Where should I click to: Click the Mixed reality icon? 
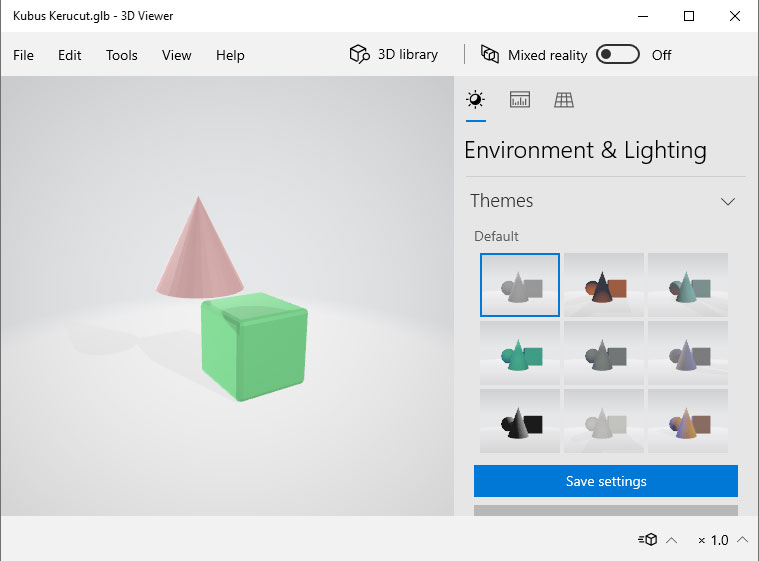pyautogui.click(x=489, y=54)
